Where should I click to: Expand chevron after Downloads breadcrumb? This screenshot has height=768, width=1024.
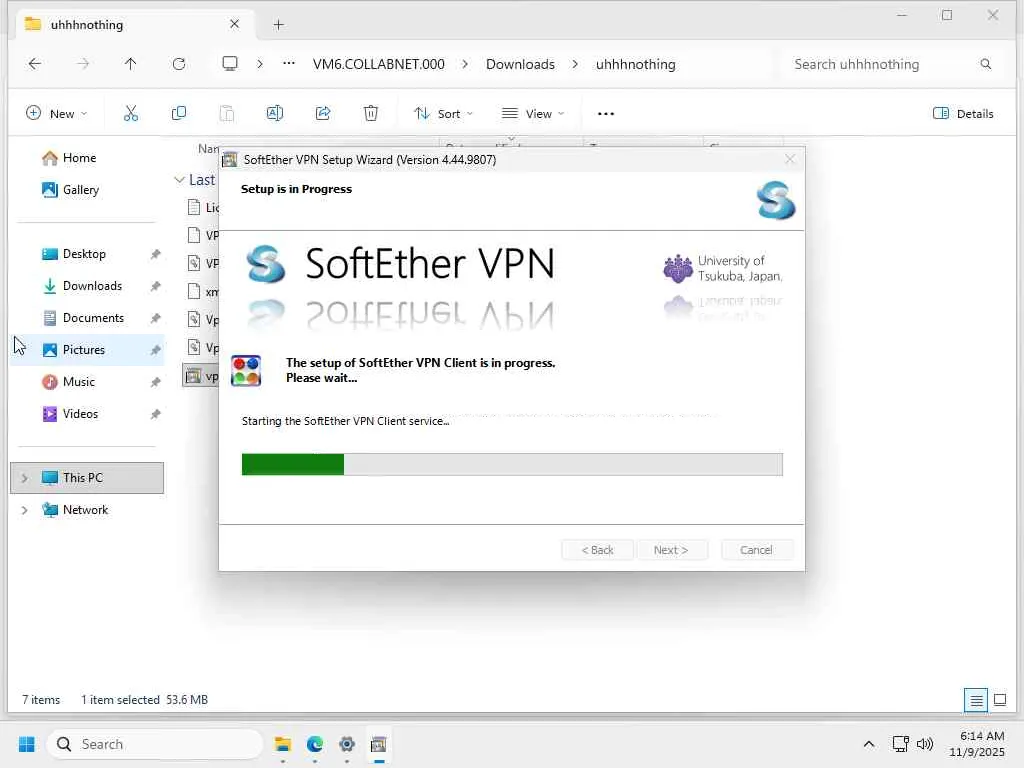(575, 64)
